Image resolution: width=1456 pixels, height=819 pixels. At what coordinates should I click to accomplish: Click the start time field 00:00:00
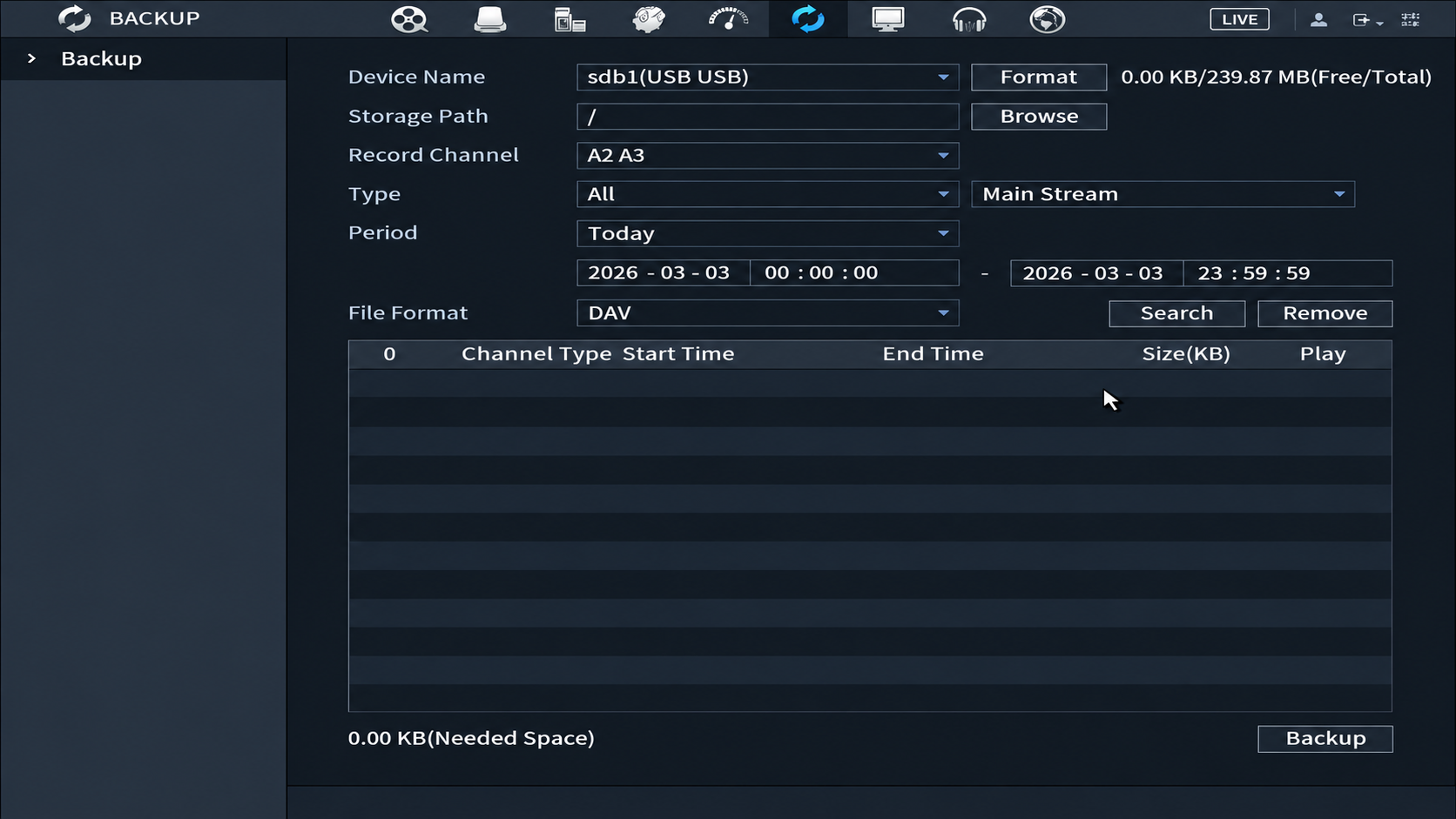(x=854, y=272)
